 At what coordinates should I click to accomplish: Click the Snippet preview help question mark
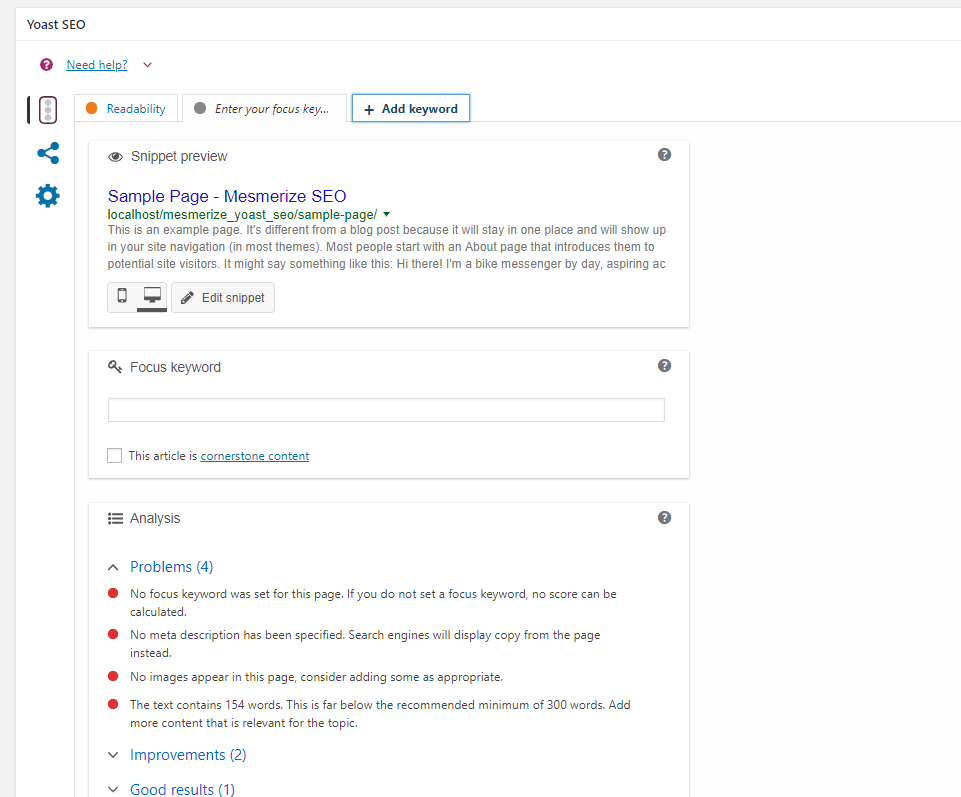[x=664, y=155]
